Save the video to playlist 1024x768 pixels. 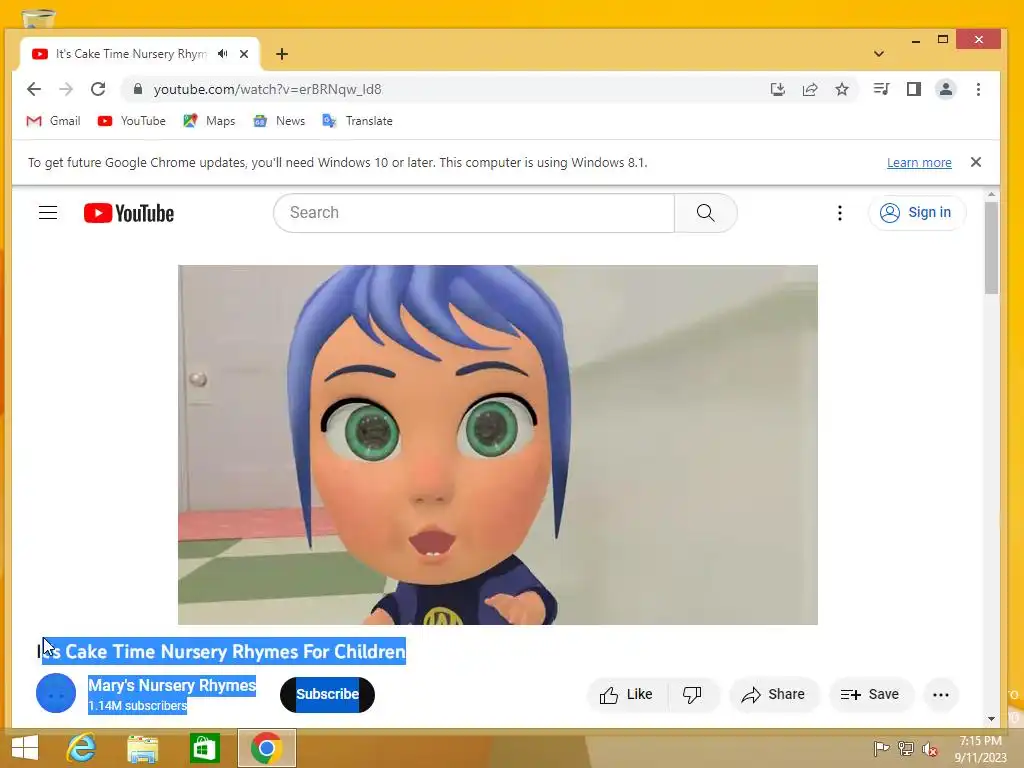tap(871, 694)
